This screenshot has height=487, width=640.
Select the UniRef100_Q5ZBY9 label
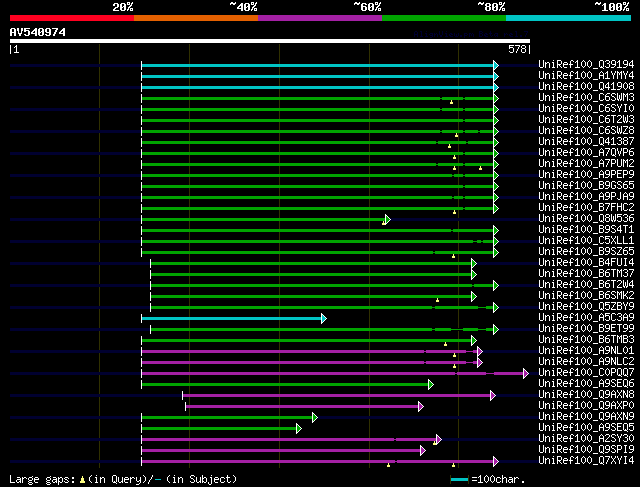pyautogui.click(x=586, y=307)
